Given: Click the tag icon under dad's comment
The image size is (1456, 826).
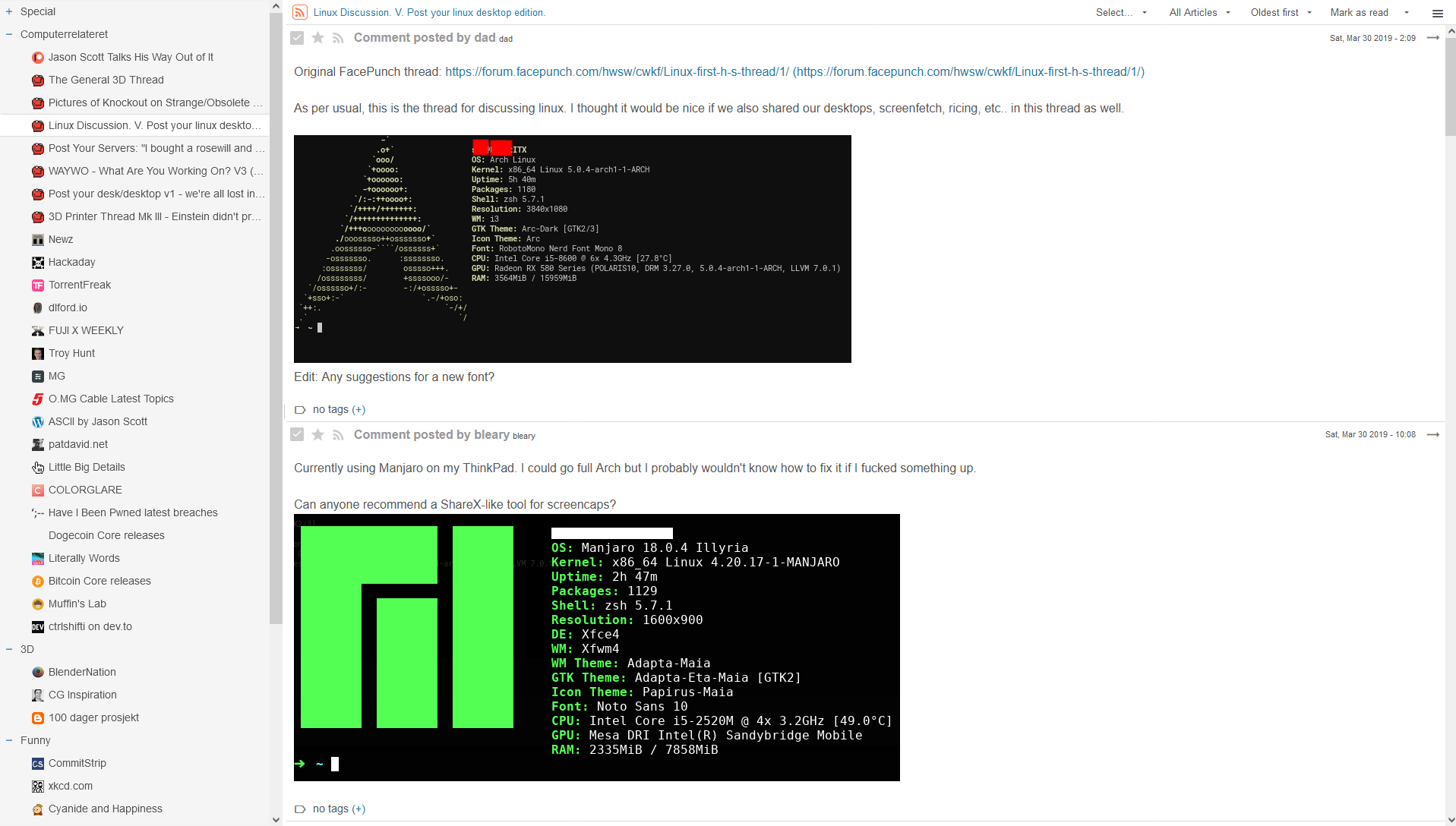Looking at the screenshot, I should click(x=300, y=410).
